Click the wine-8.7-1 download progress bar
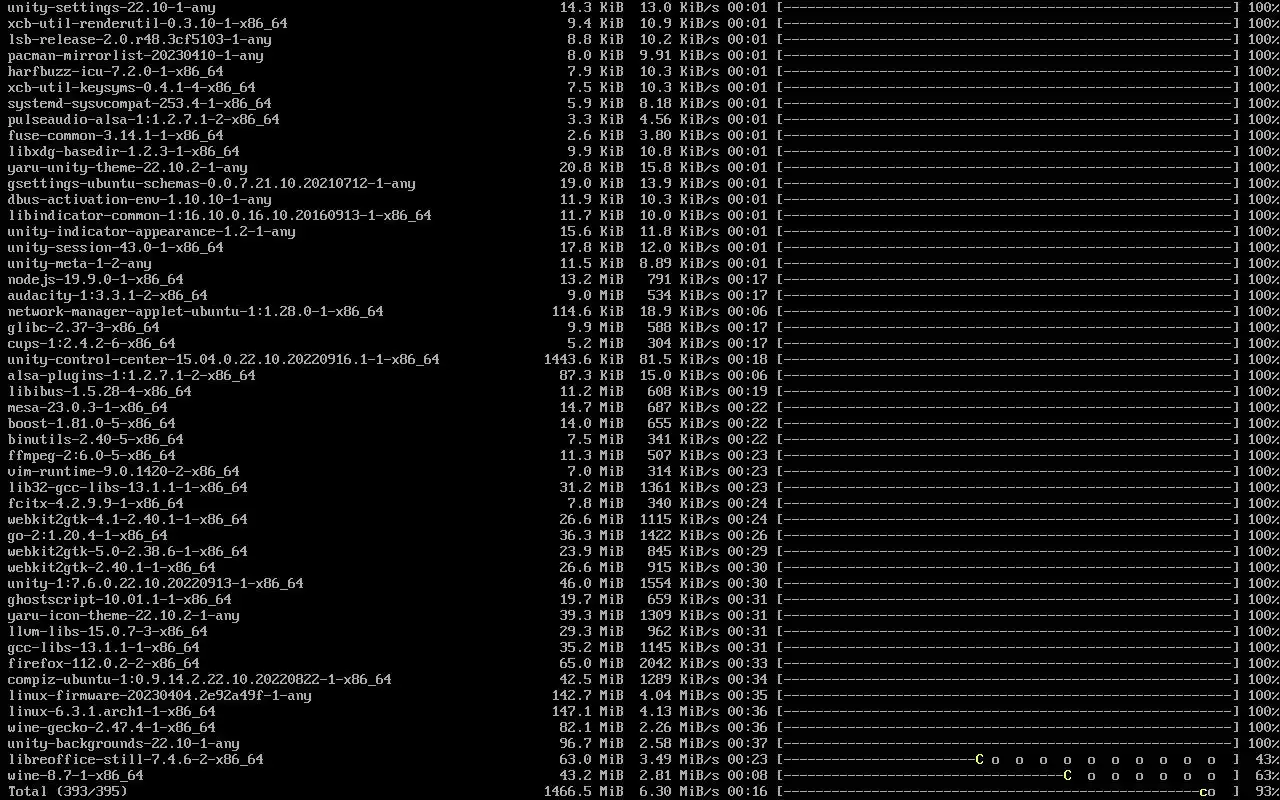Image resolution: width=1280 pixels, height=800 pixels. 1008,775
